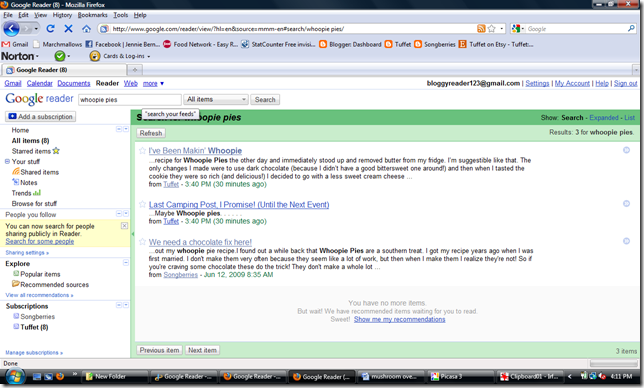Open the People you follow options menu
The image size is (644, 388).
tap(126, 214)
